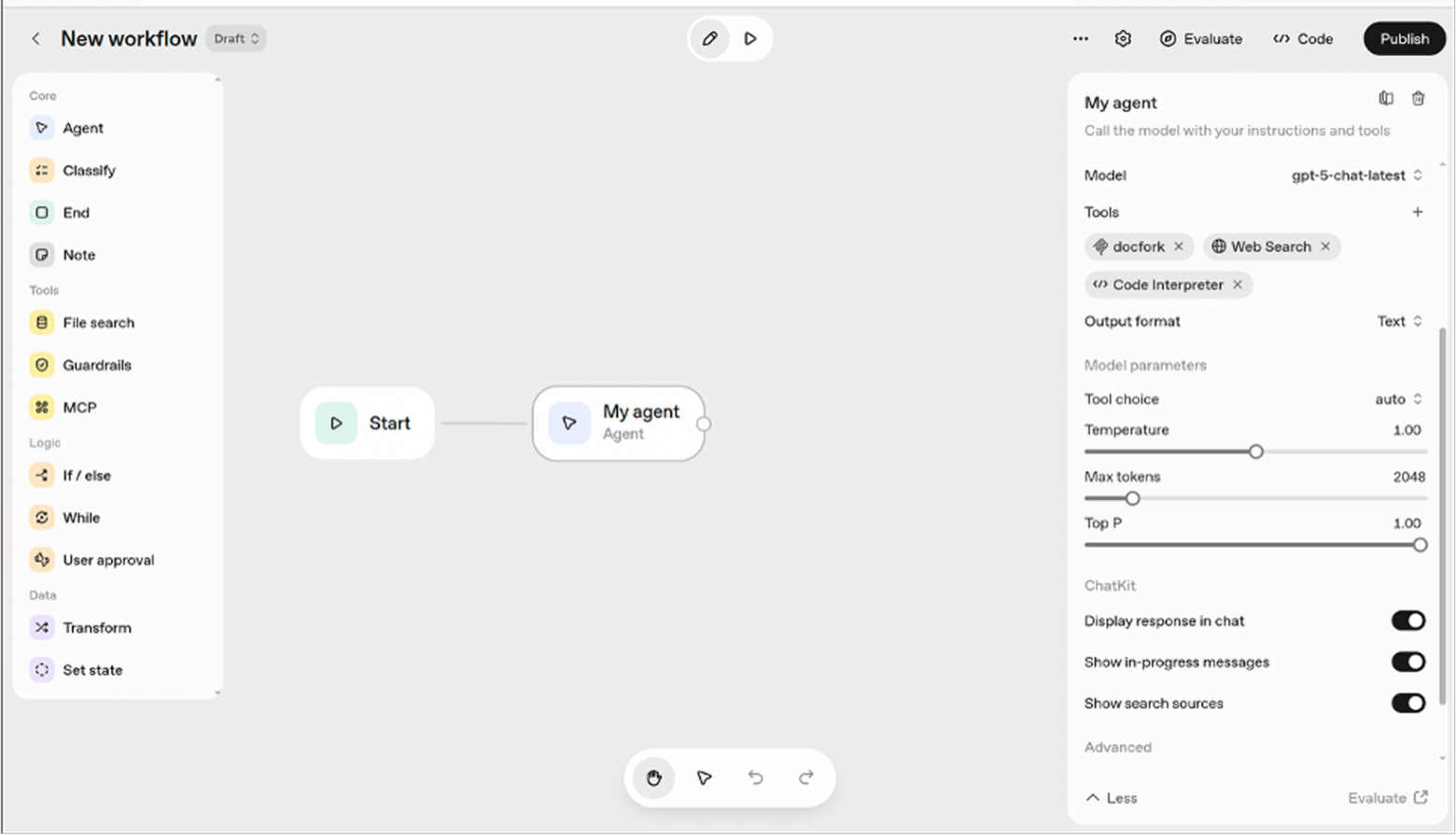Turn off Show in-progress messages
1456x835 pixels.
(1408, 661)
